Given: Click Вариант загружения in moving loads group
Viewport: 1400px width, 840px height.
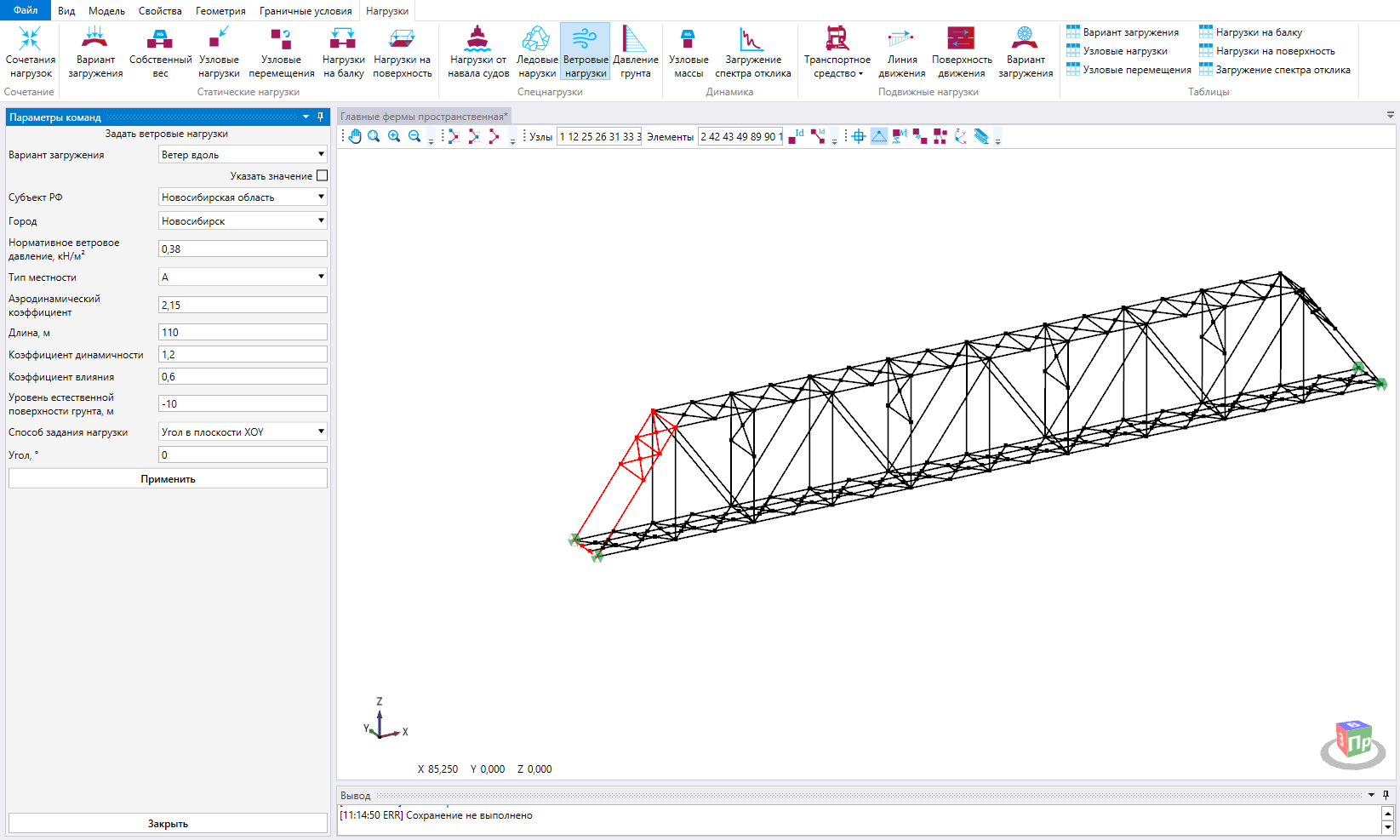Looking at the screenshot, I should (1026, 52).
